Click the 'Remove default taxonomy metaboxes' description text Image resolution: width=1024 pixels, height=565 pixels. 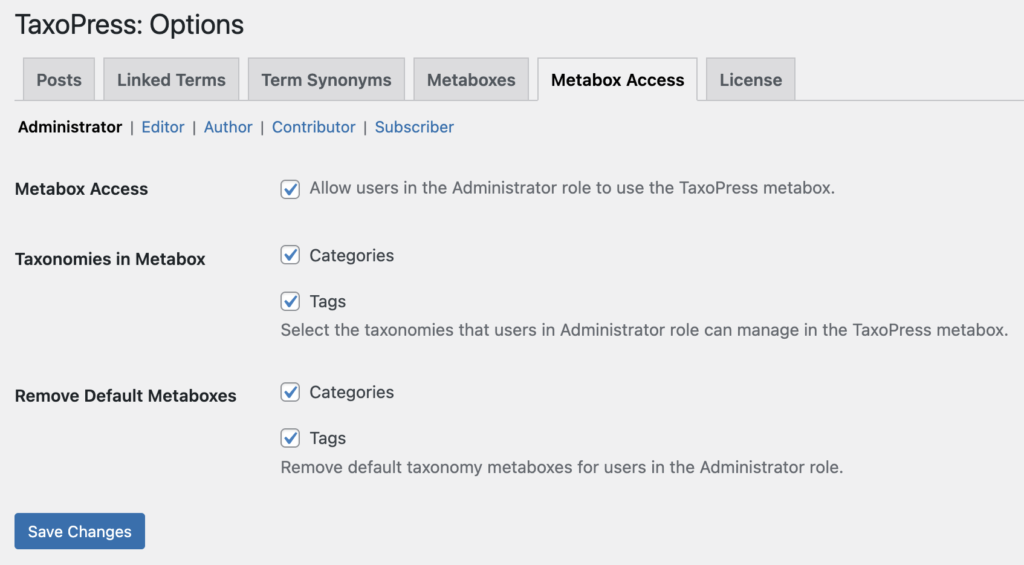pyautogui.click(x=562, y=467)
